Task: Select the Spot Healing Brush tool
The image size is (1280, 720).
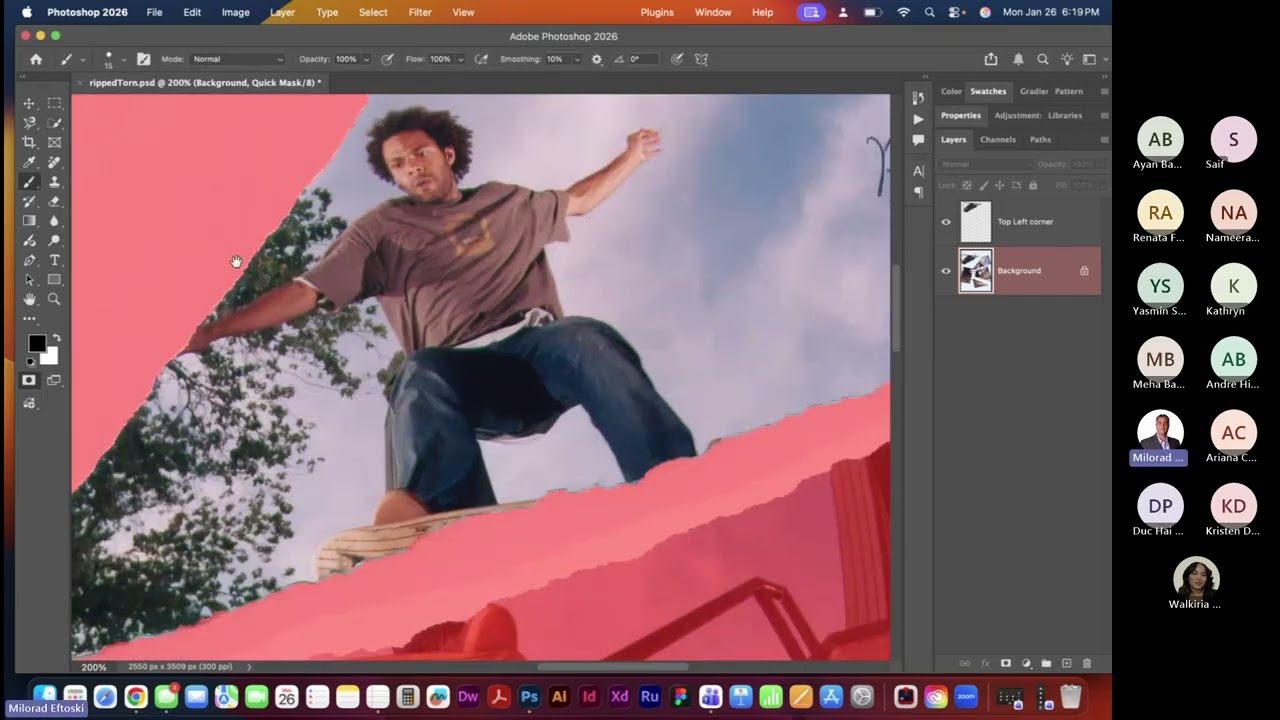Action: pyautogui.click(x=54, y=162)
